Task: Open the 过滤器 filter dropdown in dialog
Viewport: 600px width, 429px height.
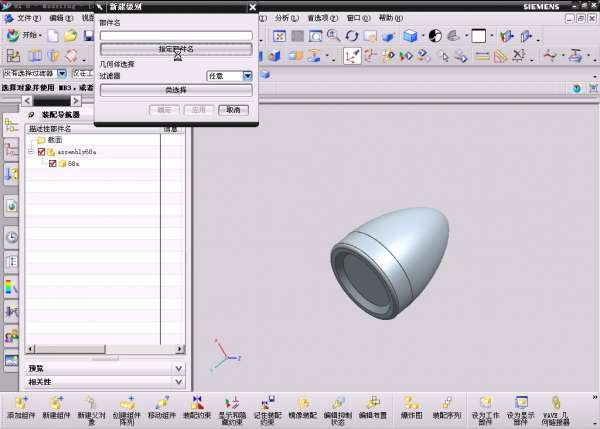Action: click(x=246, y=75)
